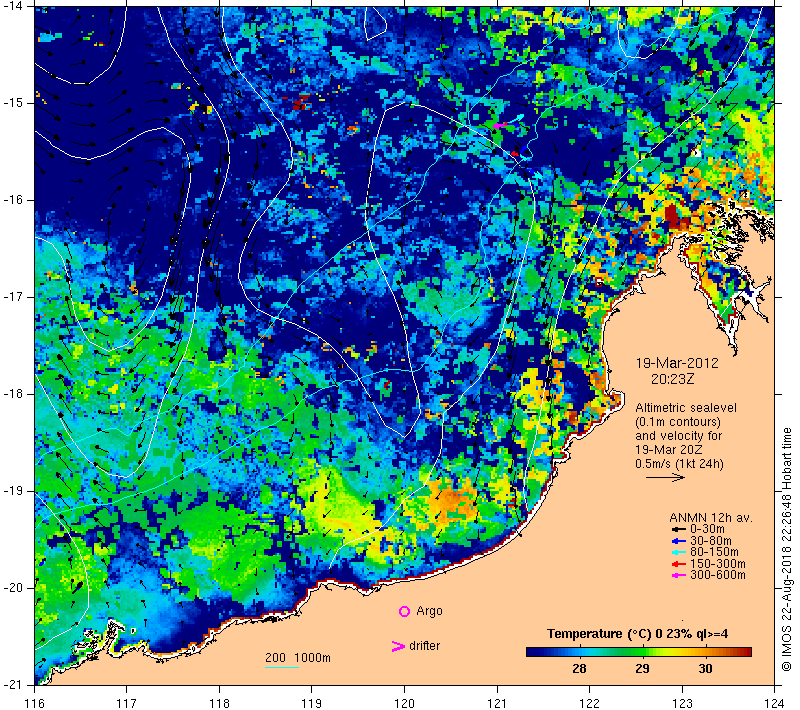This screenshot has width=800, height=710.
Task: Click the dark blue end of temperature bar
Action: (533, 652)
